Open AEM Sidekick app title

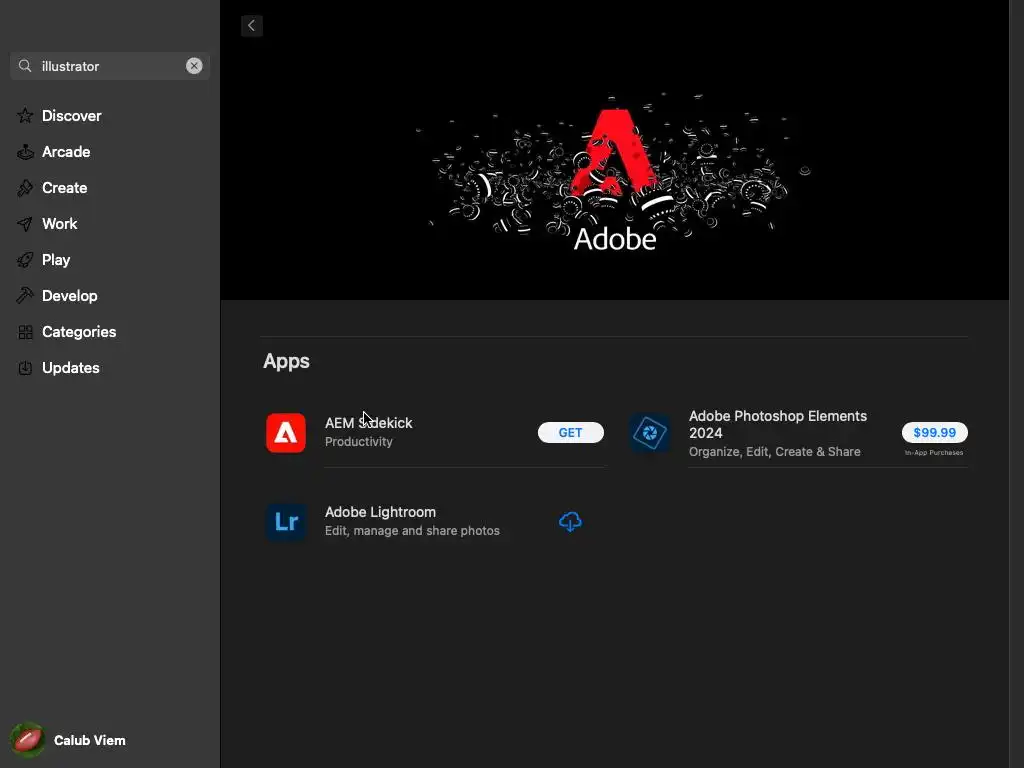coord(368,423)
